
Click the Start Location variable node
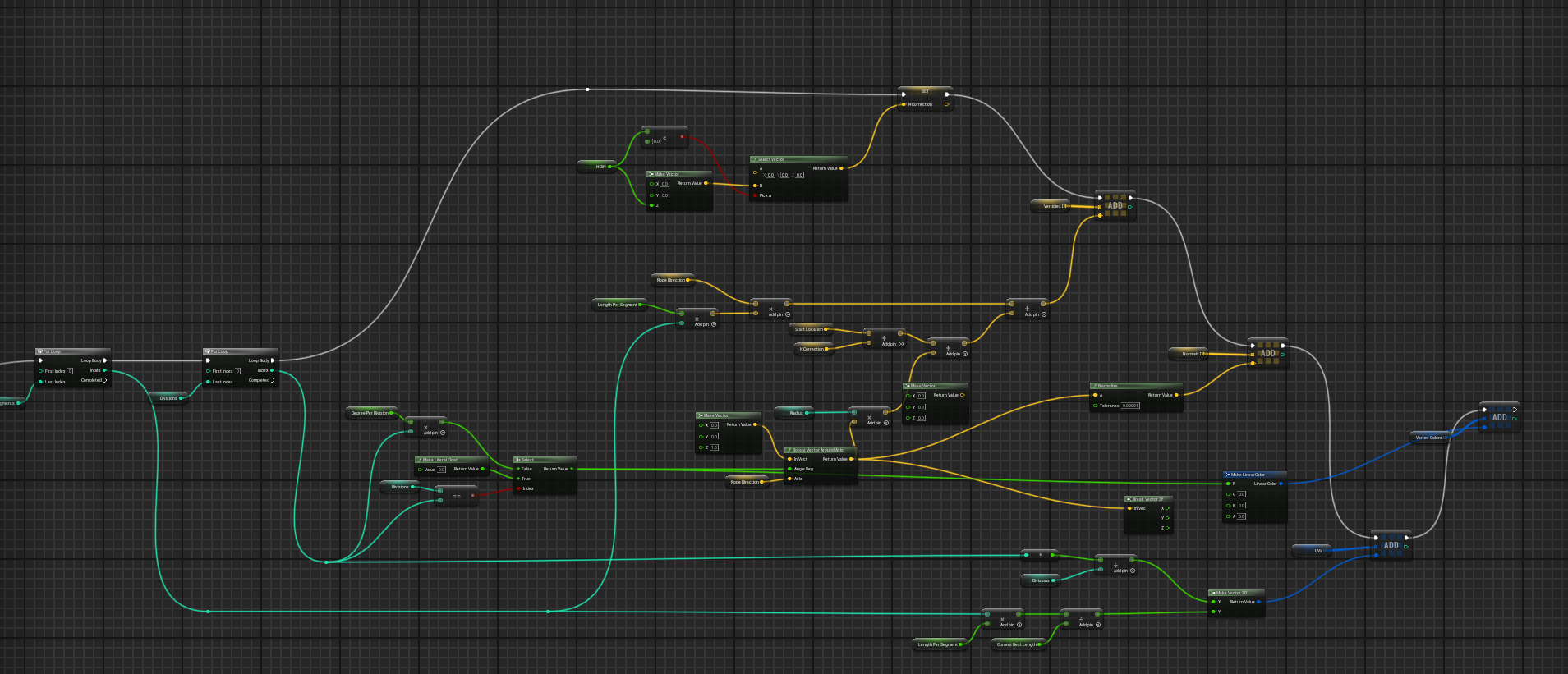point(810,329)
